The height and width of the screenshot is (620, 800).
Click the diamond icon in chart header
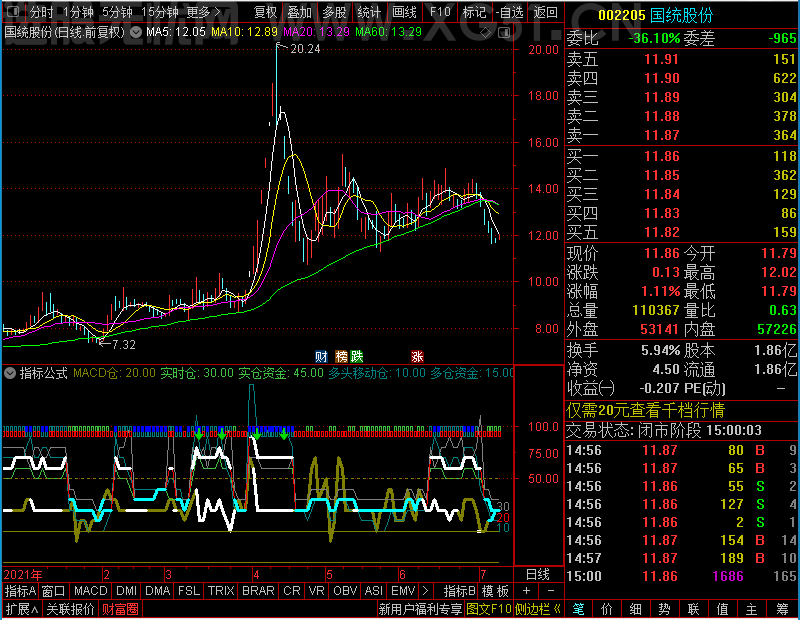[x=486, y=33]
